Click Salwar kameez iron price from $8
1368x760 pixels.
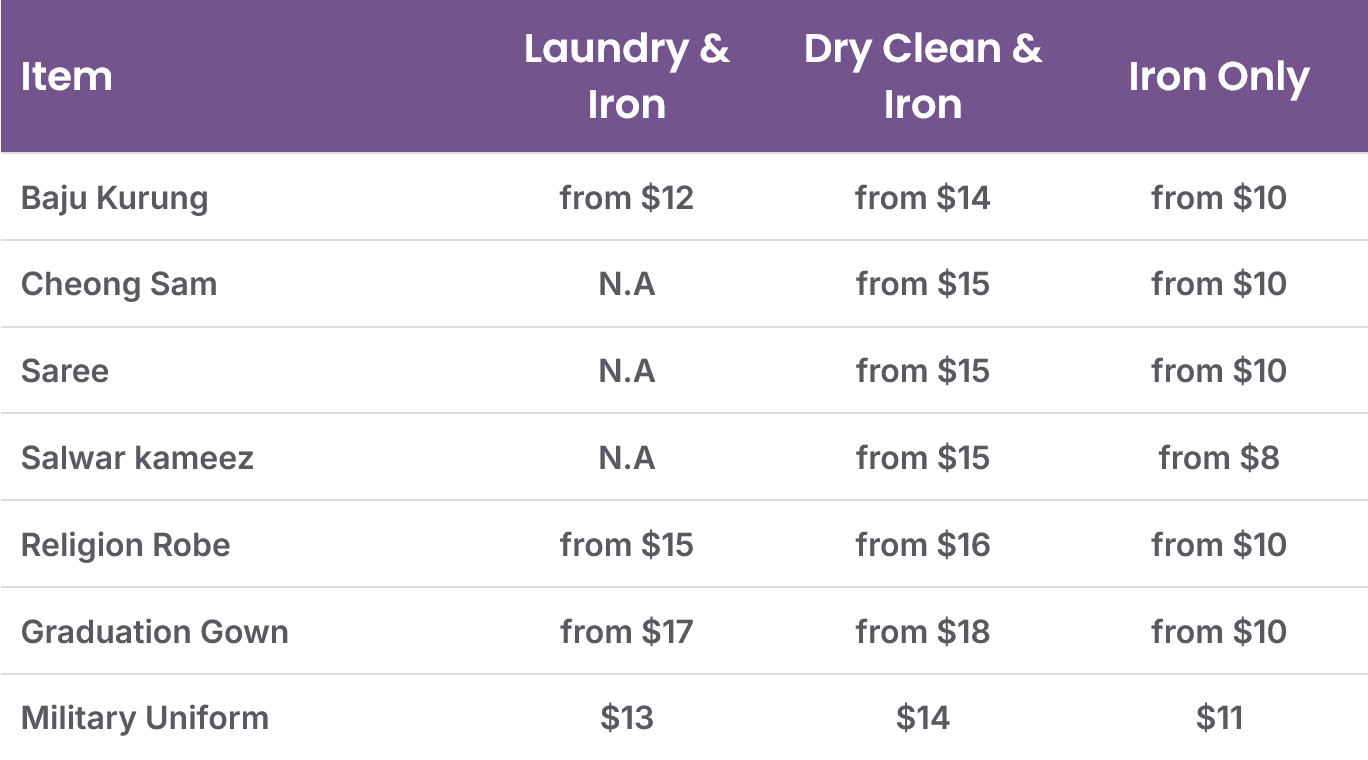click(x=1219, y=458)
